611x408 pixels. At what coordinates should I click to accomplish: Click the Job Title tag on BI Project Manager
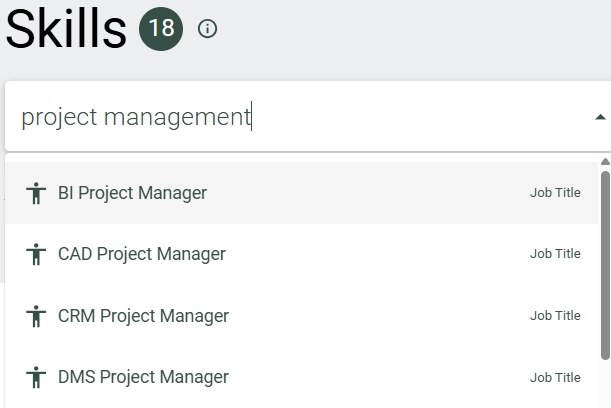555,193
